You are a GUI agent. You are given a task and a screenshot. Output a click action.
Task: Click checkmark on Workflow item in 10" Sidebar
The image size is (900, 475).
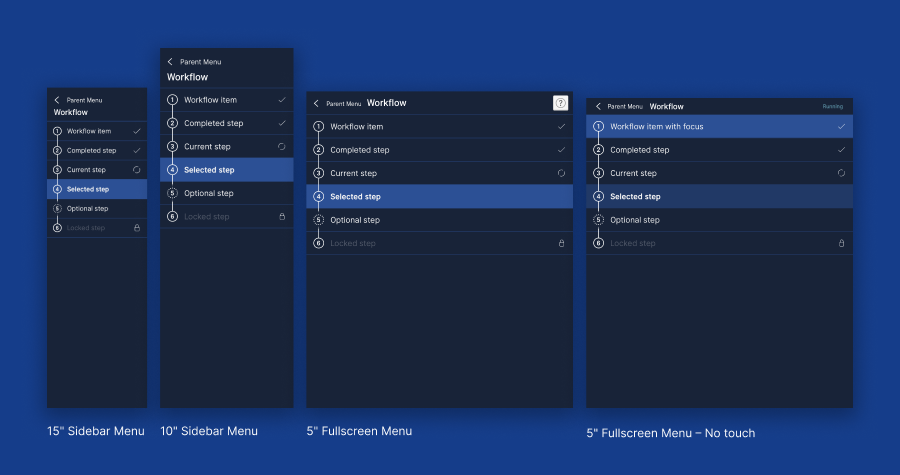(x=282, y=100)
